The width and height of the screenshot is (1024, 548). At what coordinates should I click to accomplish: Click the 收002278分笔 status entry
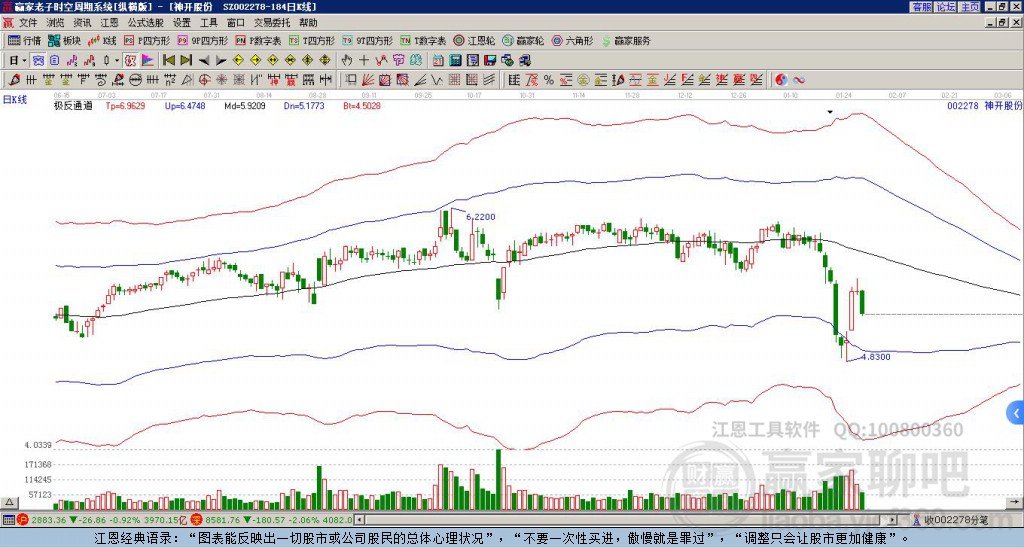tap(950, 520)
